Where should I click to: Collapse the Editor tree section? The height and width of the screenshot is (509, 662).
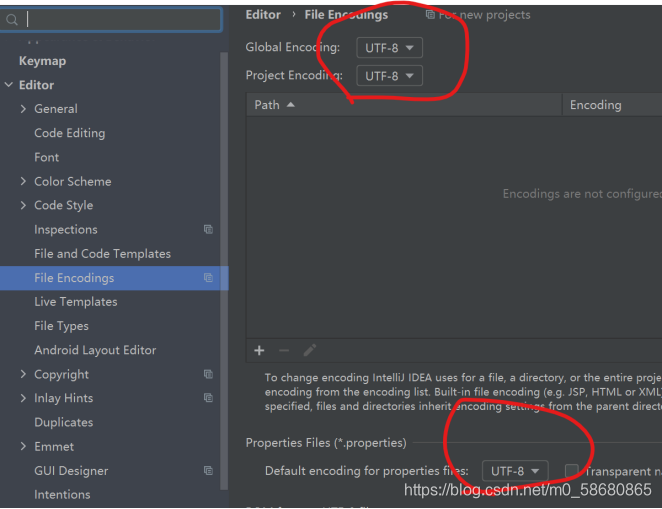click(x=8, y=85)
